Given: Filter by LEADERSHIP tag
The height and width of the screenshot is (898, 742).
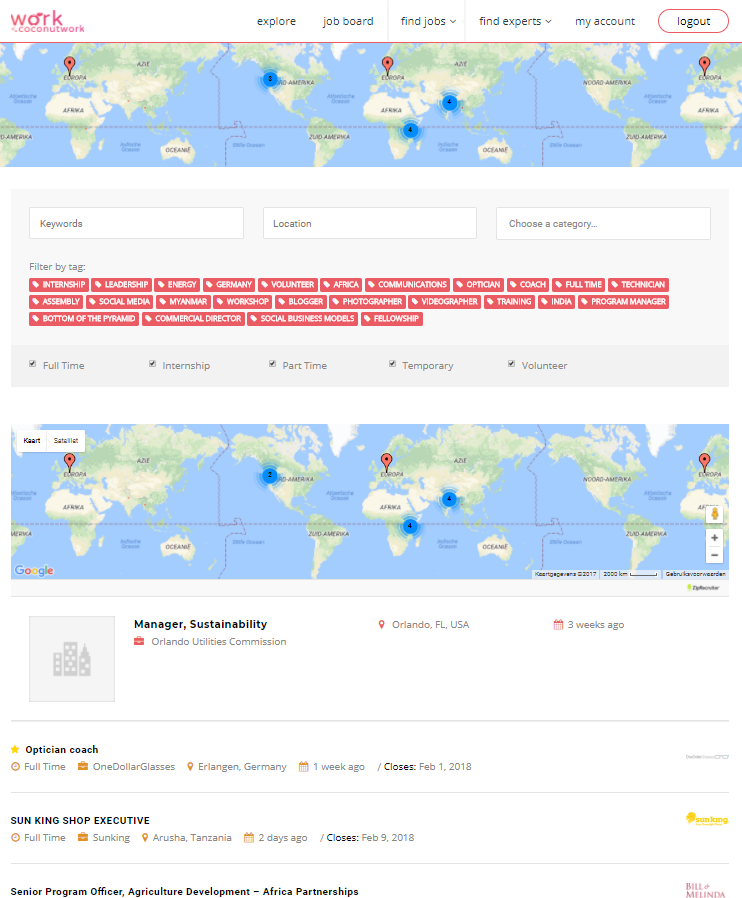Looking at the screenshot, I should coord(121,285).
